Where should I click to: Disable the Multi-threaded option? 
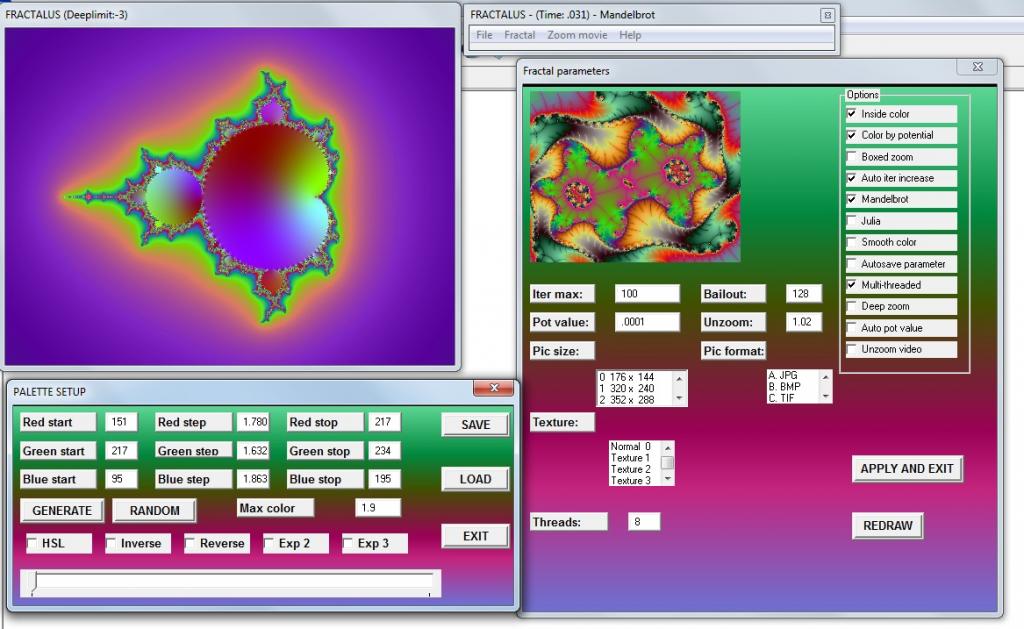tap(852, 285)
